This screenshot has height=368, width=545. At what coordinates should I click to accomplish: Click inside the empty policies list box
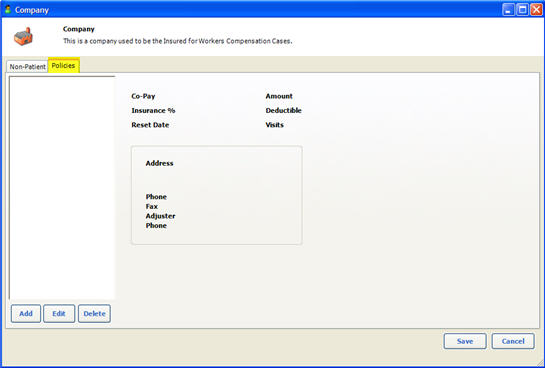point(62,188)
